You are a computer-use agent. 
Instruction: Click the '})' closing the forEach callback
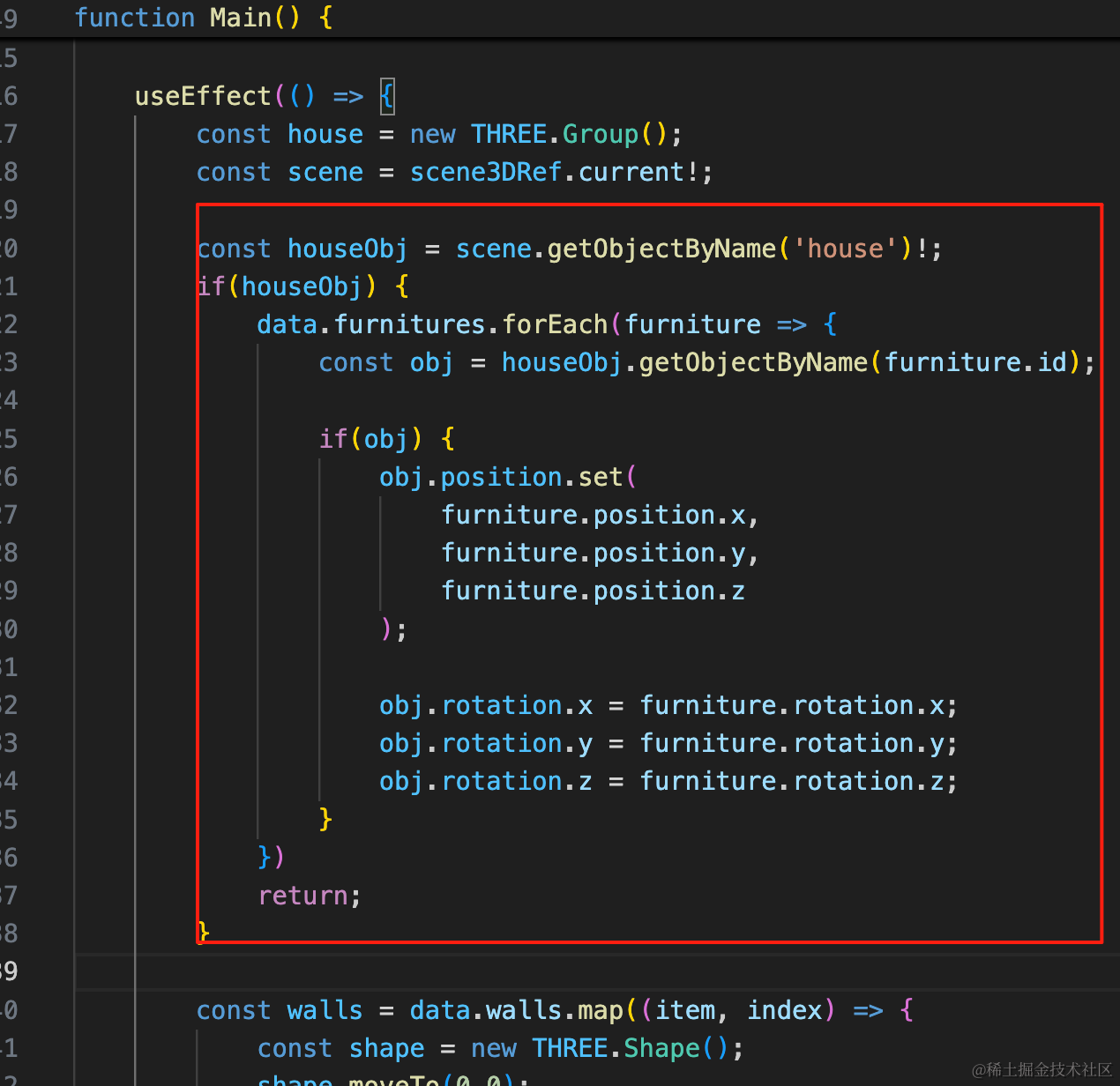272,858
